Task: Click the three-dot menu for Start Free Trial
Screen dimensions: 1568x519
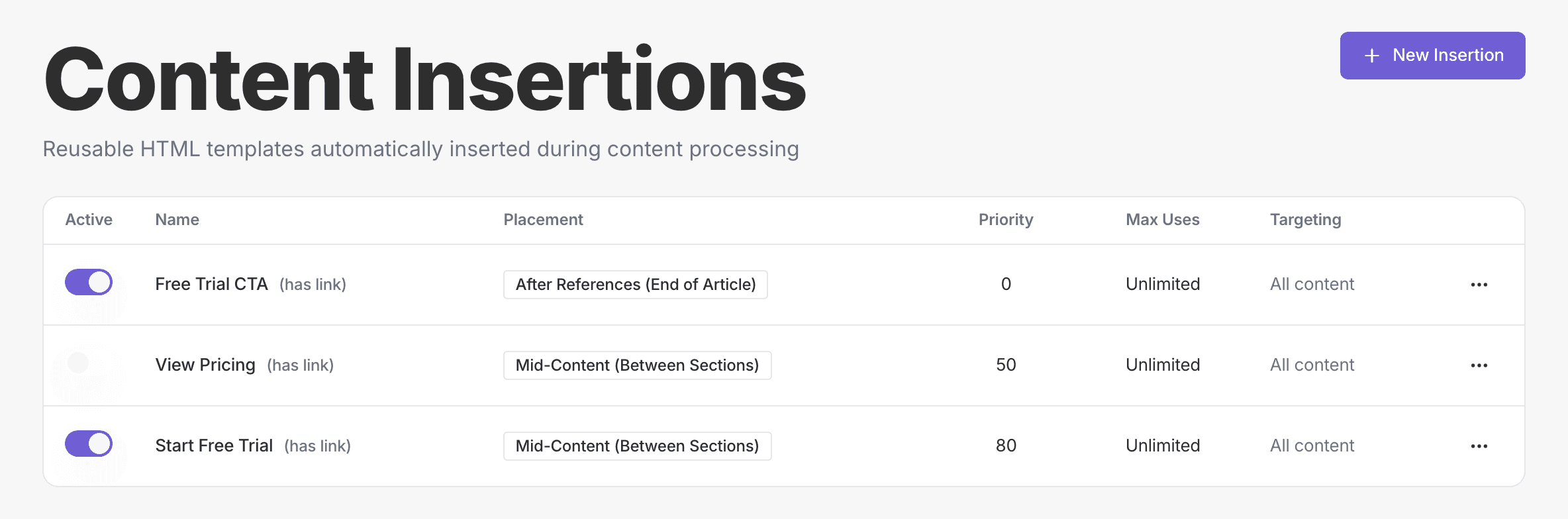Action: point(1479,446)
